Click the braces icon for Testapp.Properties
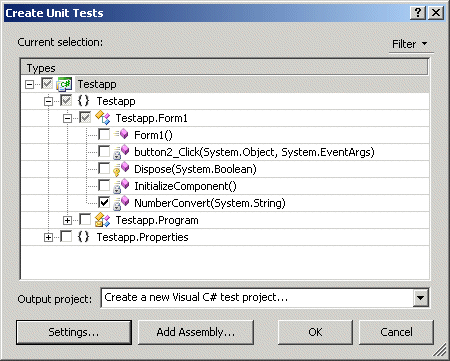The image size is (450, 361). click(83, 237)
